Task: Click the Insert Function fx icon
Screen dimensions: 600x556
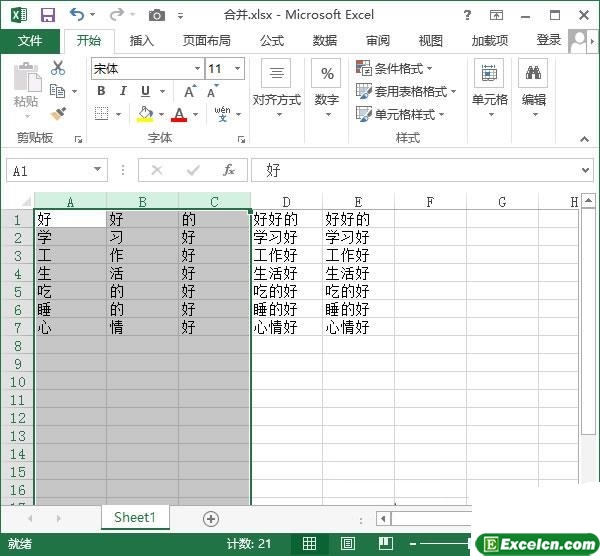Action: tap(229, 170)
